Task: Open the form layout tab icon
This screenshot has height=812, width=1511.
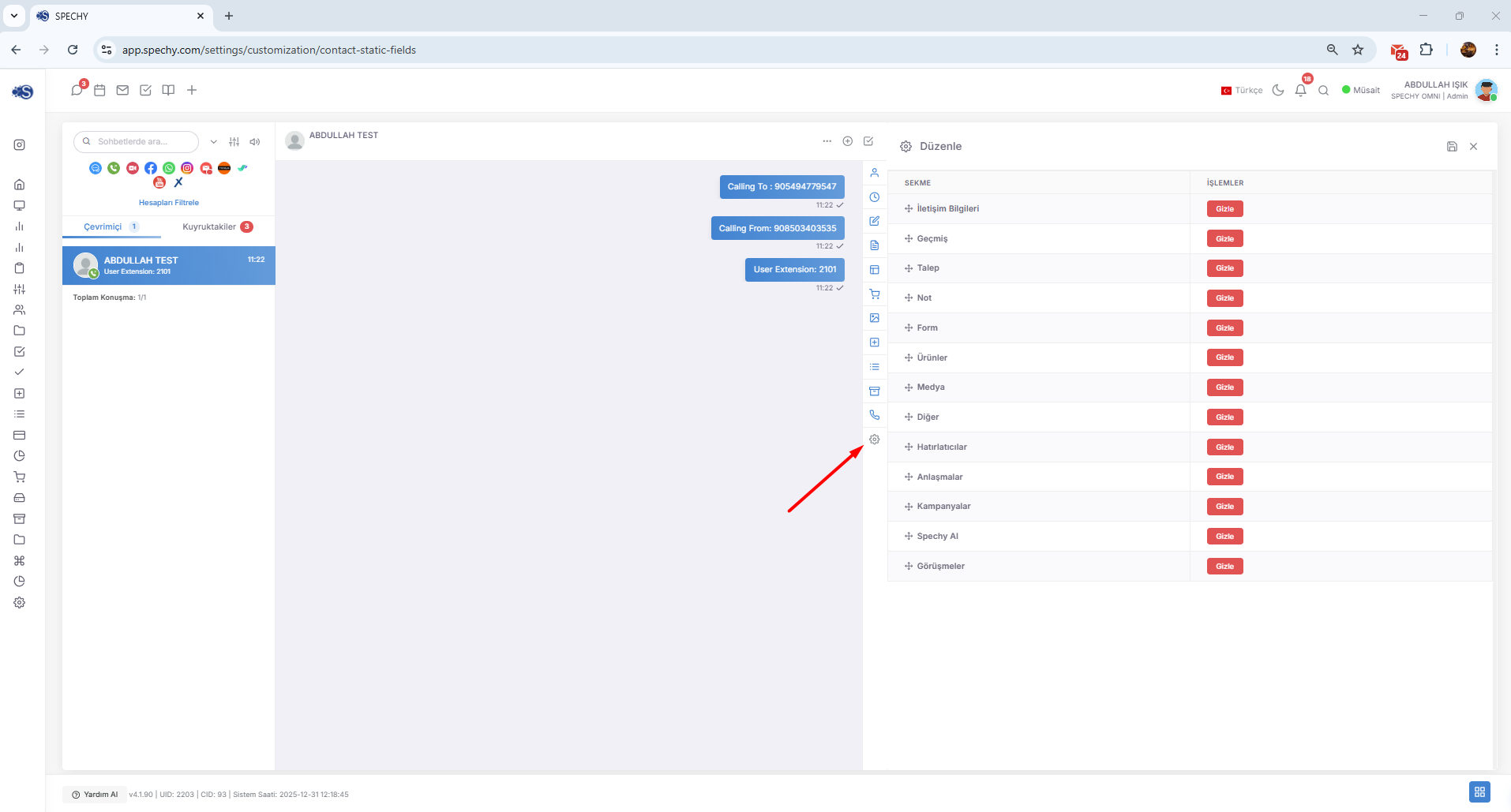Action: [x=874, y=270]
